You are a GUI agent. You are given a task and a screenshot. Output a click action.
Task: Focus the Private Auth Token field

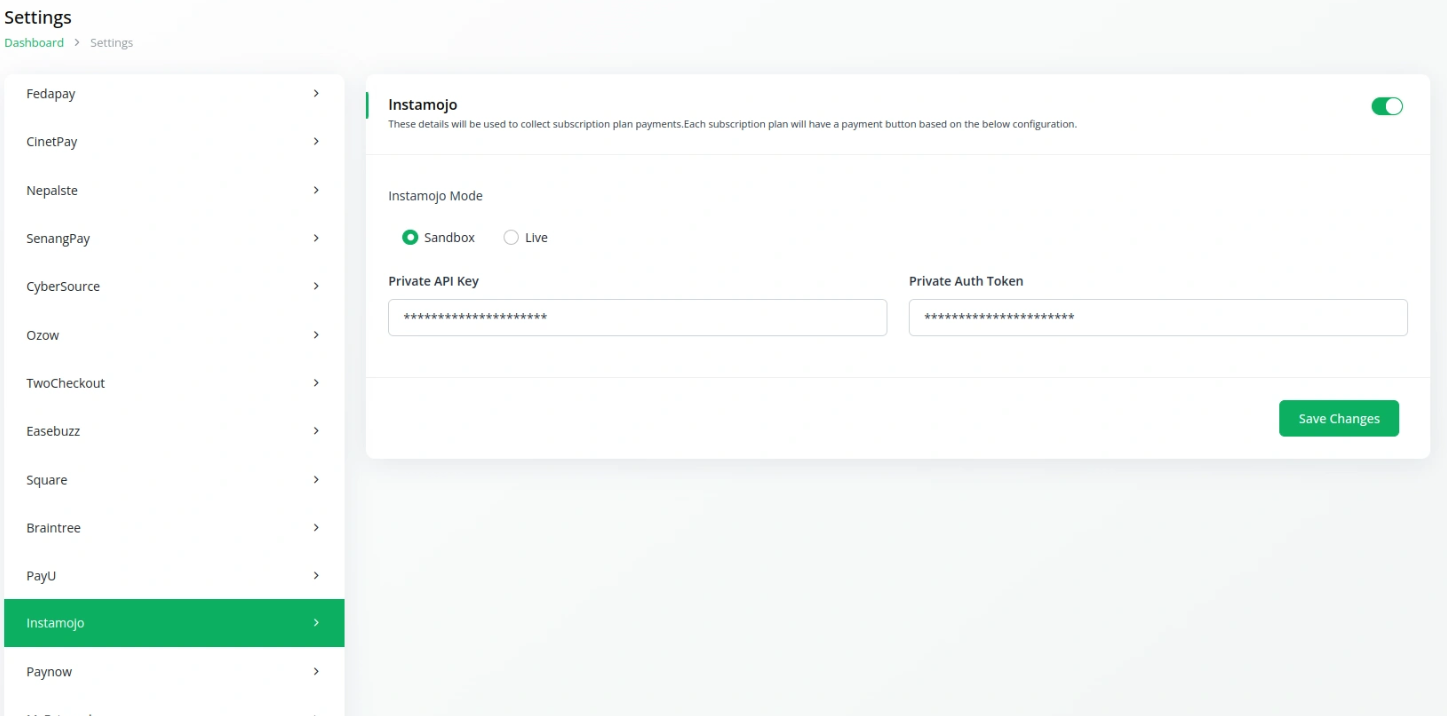(x=1158, y=317)
